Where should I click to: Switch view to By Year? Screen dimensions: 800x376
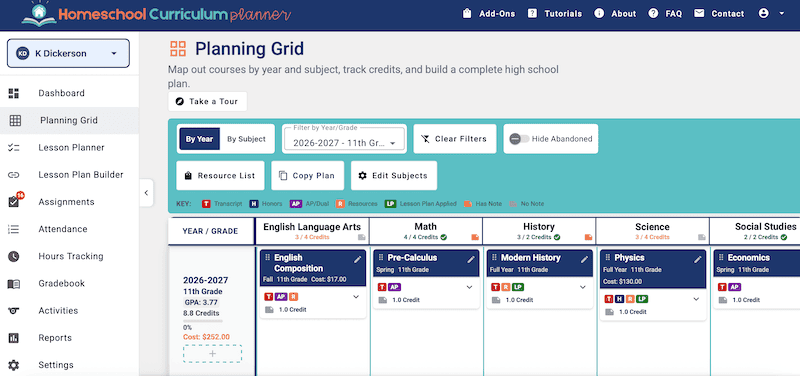(199, 139)
